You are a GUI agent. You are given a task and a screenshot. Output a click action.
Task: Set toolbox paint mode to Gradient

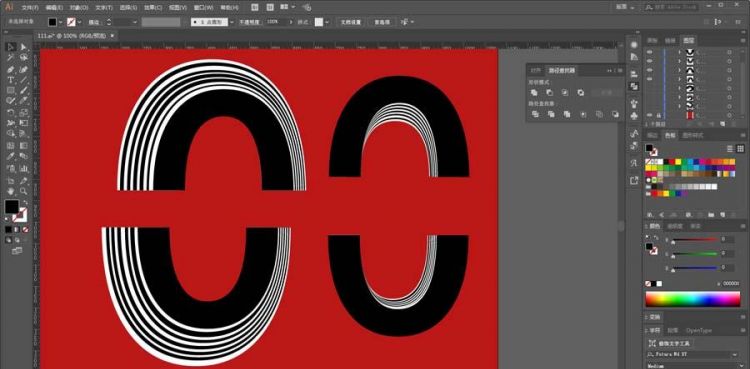[x=17, y=230]
